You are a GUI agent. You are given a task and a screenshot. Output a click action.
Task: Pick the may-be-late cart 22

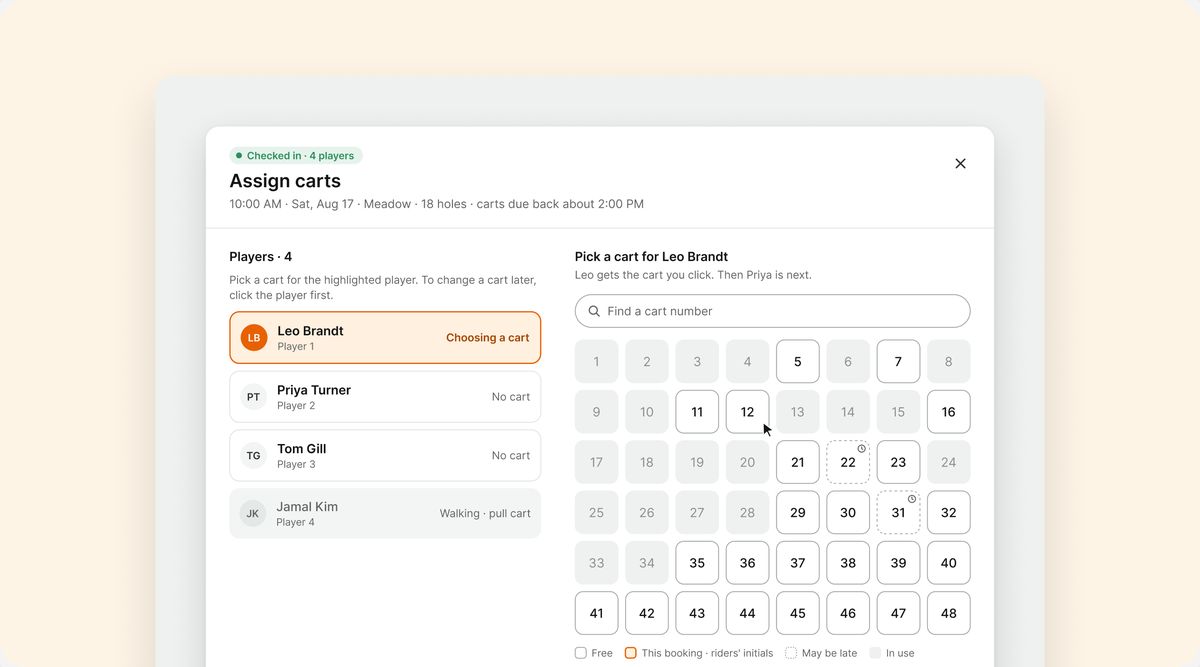coord(848,462)
